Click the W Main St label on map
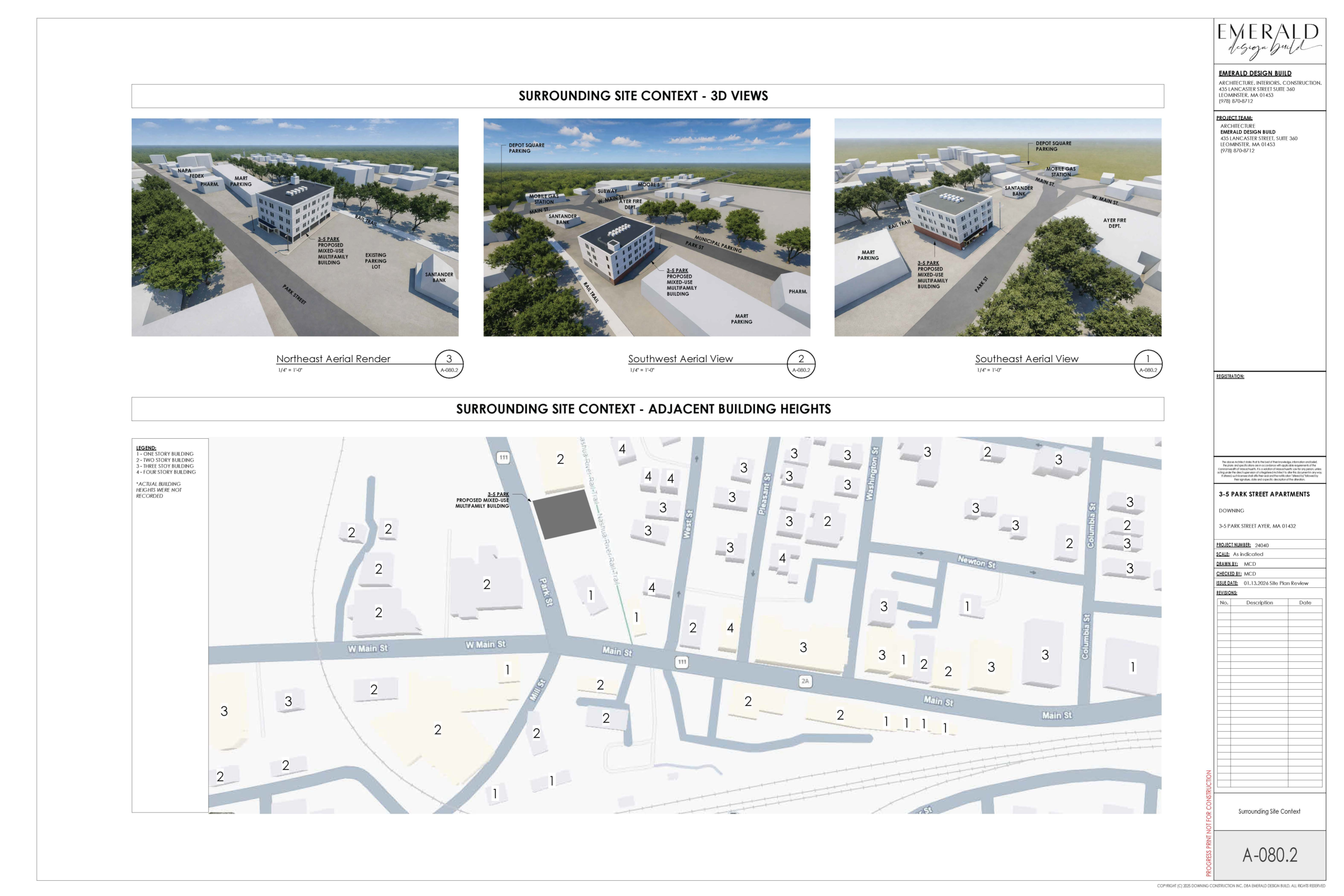1344x896 pixels. click(367, 648)
